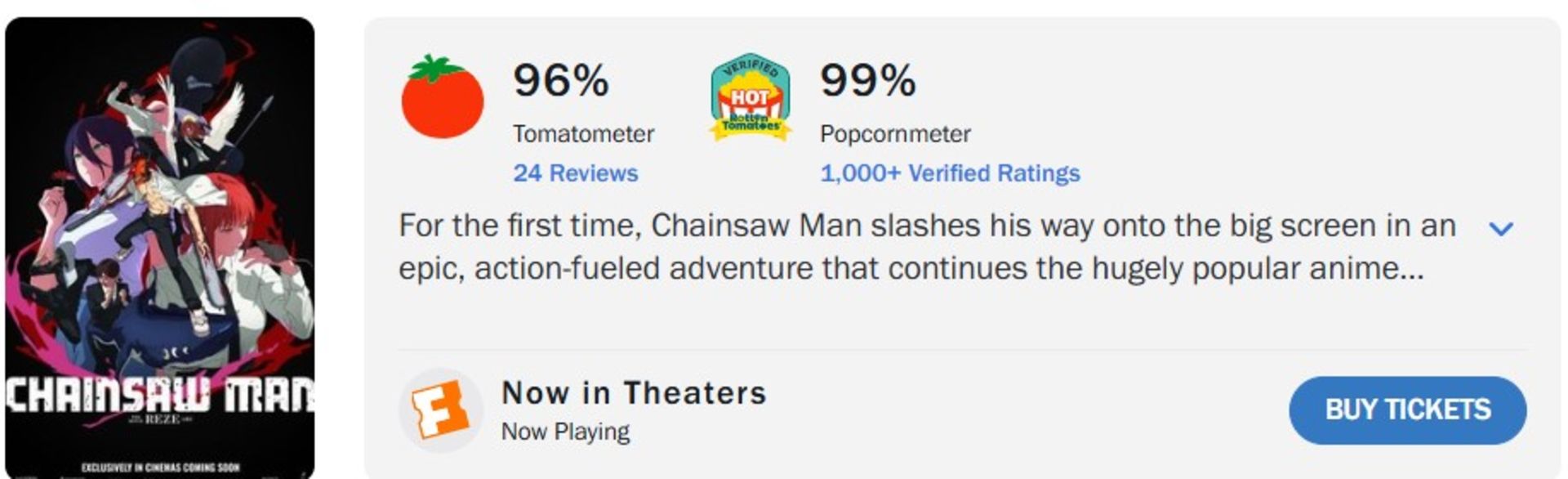Open the 24 Reviews link

pyautogui.click(x=575, y=173)
